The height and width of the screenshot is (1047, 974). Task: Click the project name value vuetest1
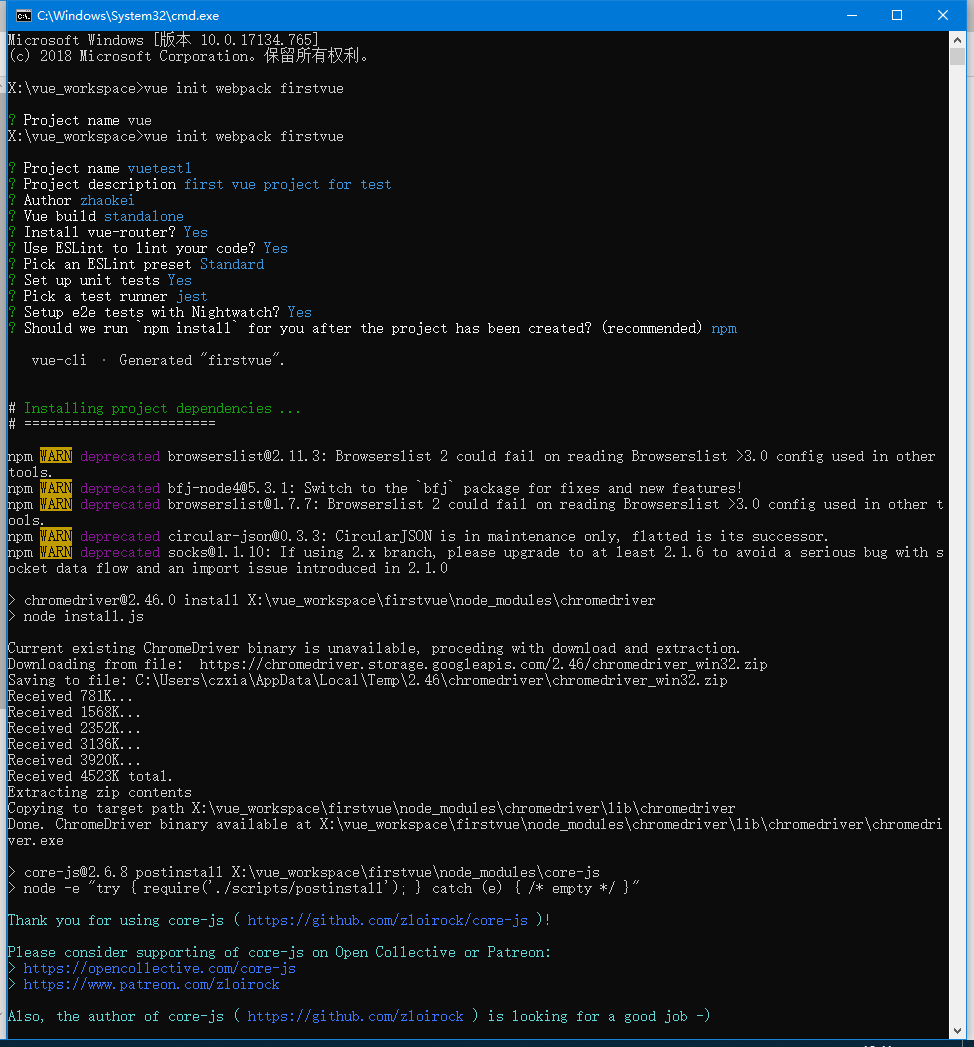point(160,168)
